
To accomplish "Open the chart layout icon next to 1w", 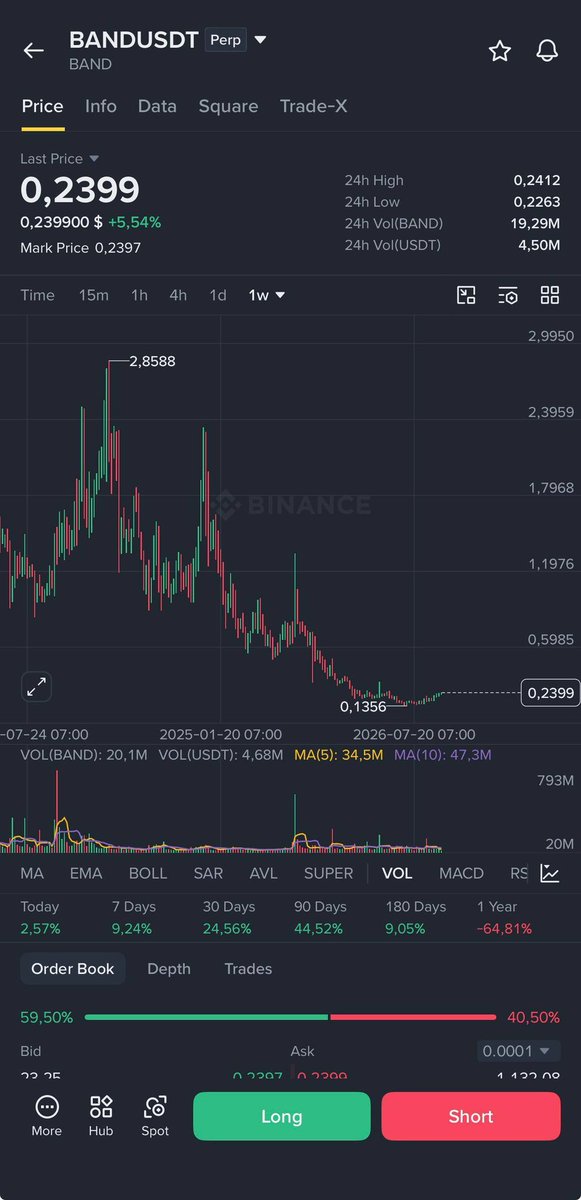I will click(x=466, y=295).
